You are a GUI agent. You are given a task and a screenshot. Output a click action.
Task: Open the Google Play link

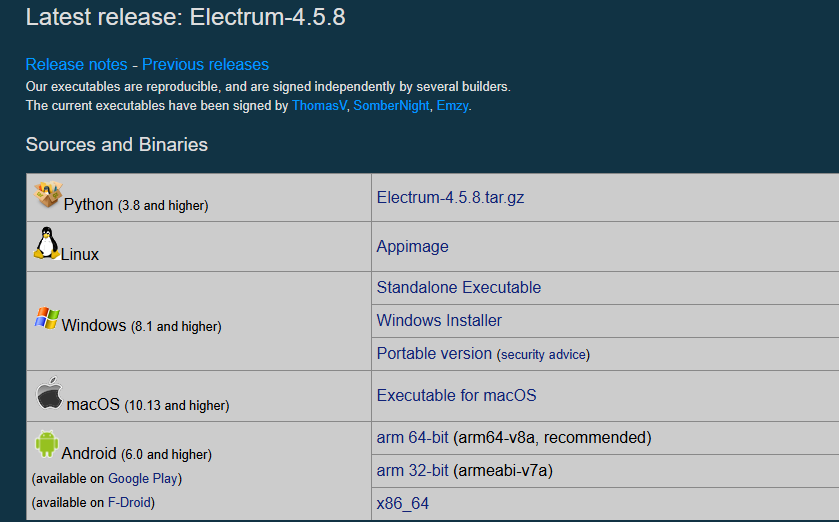tap(144, 478)
